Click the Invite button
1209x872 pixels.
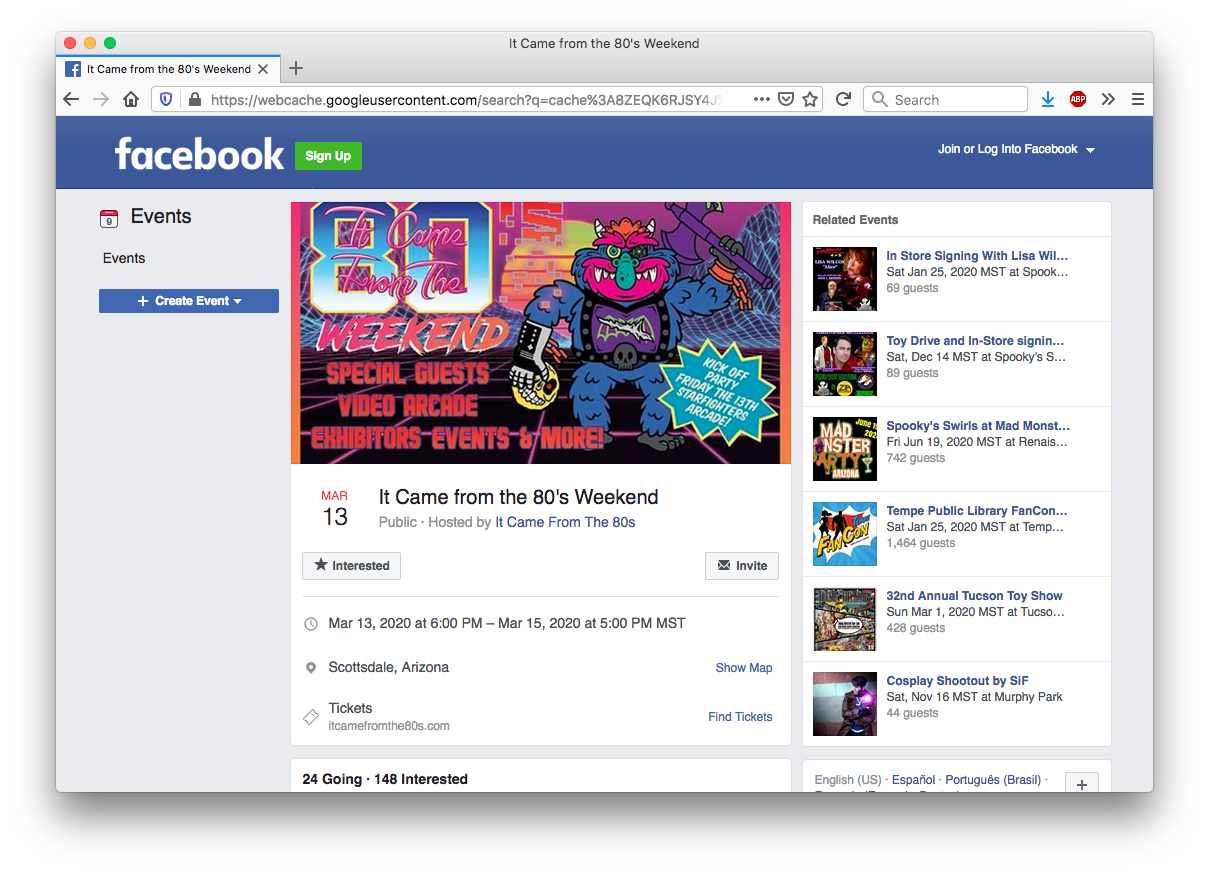(x=742, y=566)
